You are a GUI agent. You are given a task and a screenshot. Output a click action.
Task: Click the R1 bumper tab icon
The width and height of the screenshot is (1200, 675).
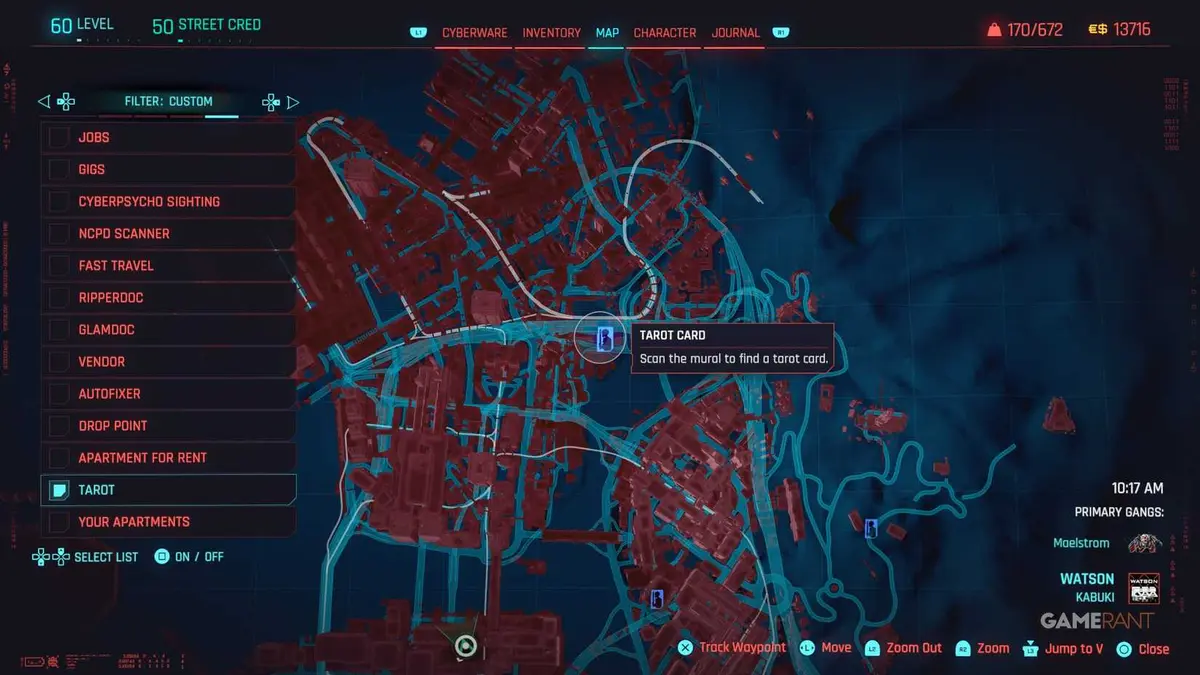pyautogui.click(x=781, y=33)
